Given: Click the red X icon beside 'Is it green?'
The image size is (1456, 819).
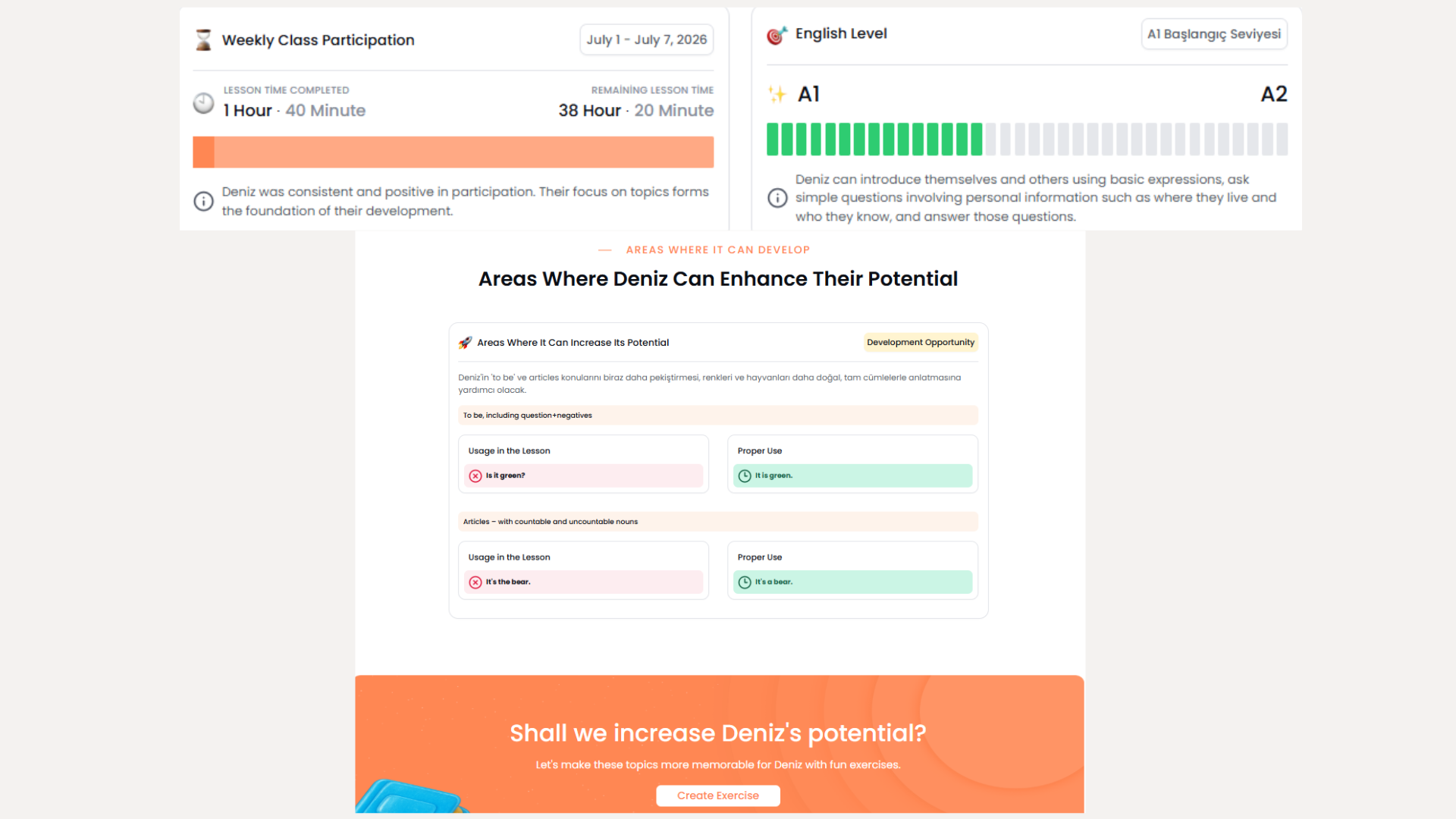Looking at the screenshot, I should point(475,476).
